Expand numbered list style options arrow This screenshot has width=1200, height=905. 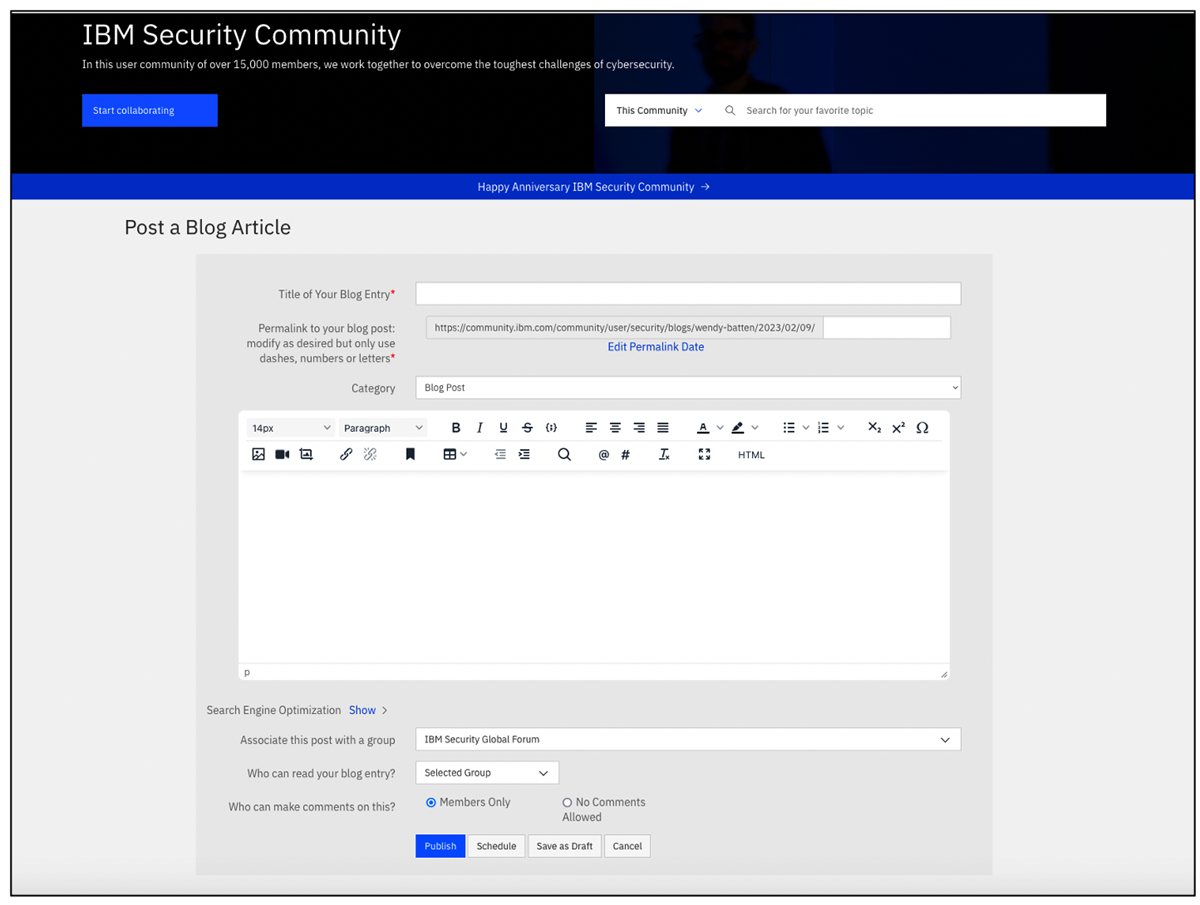pyautogui.click(x=840, y=428)
